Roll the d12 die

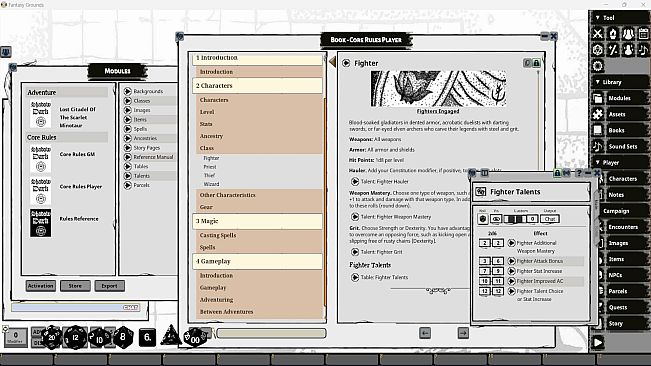tap(76, 337)
